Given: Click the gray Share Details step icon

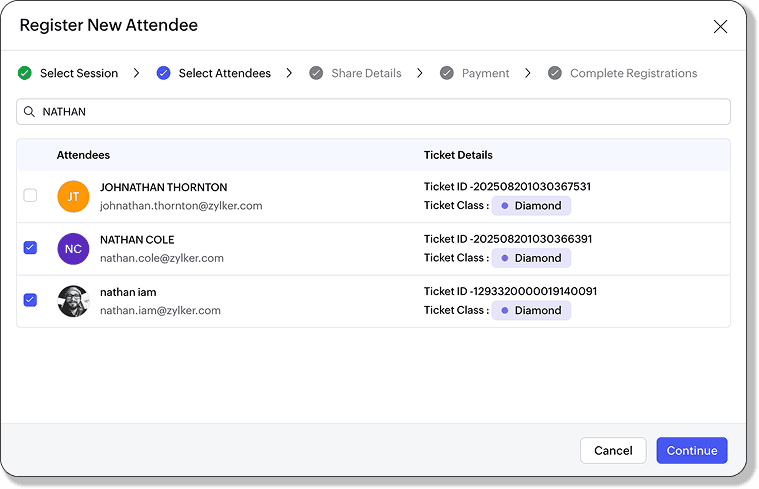Looking at the screenshot, I should click(316, 73).
